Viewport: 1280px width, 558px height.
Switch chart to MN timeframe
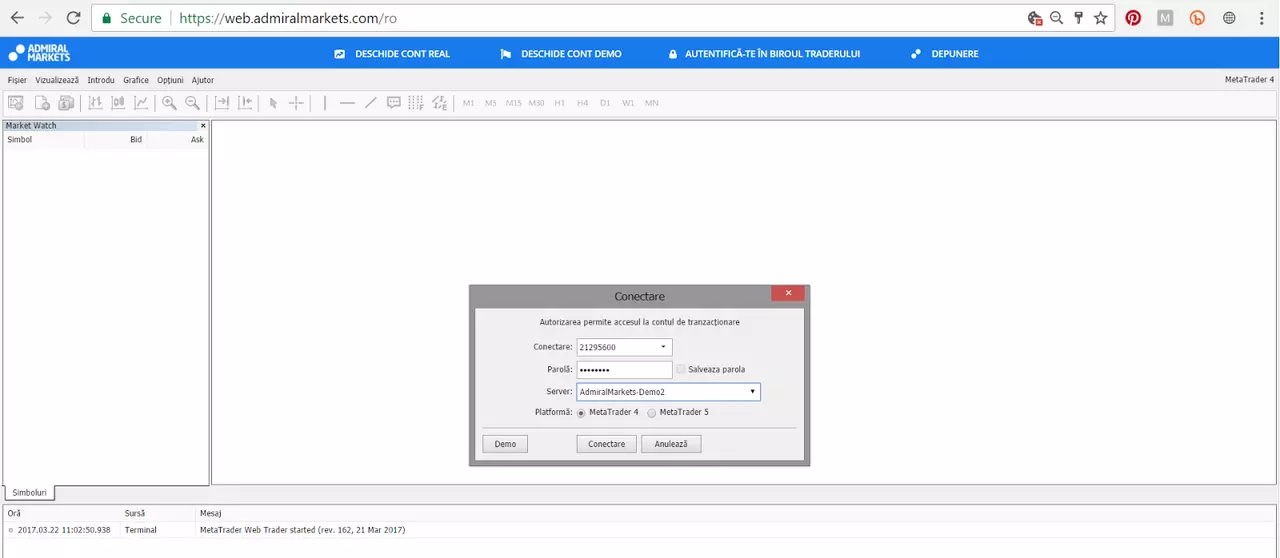(x=651, y=103)
